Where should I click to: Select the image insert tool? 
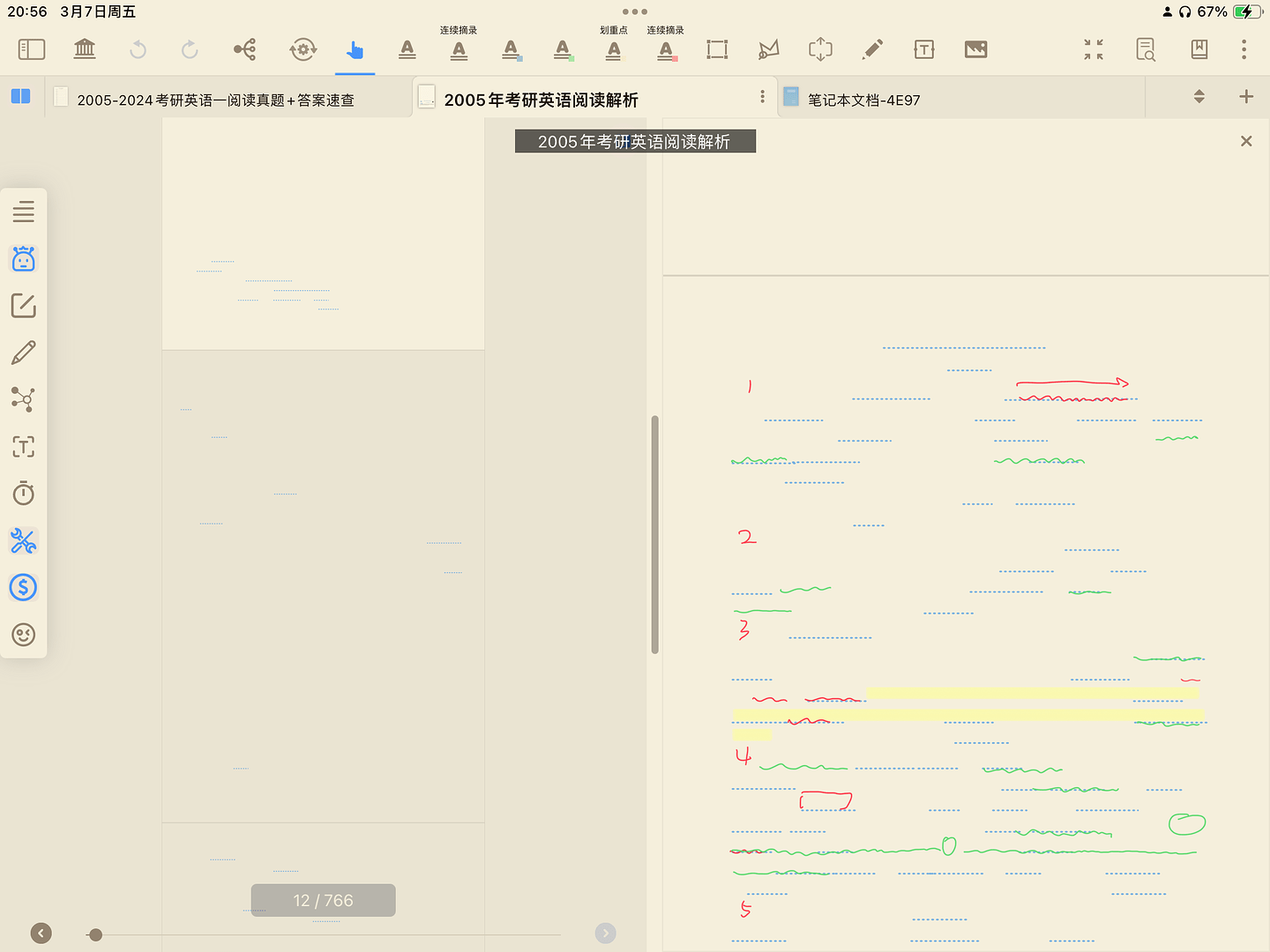pos(976,49)
